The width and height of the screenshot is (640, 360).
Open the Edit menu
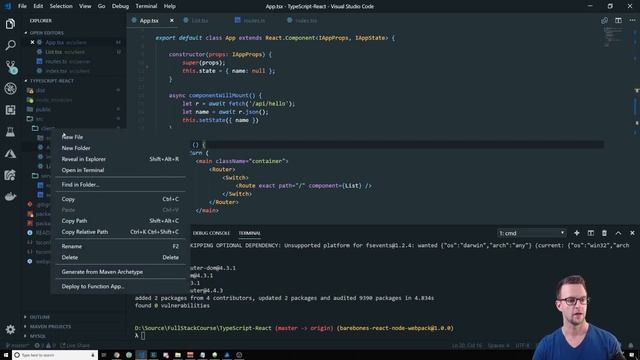(38, 6)
